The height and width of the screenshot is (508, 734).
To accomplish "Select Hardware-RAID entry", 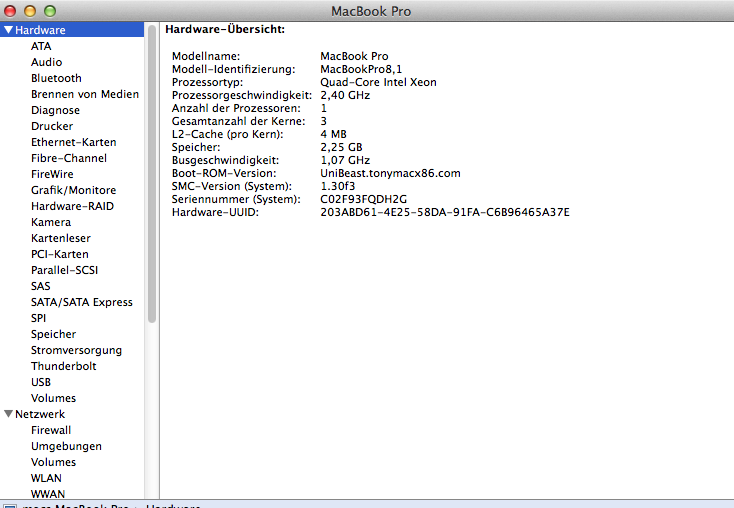I will (72, 206).
